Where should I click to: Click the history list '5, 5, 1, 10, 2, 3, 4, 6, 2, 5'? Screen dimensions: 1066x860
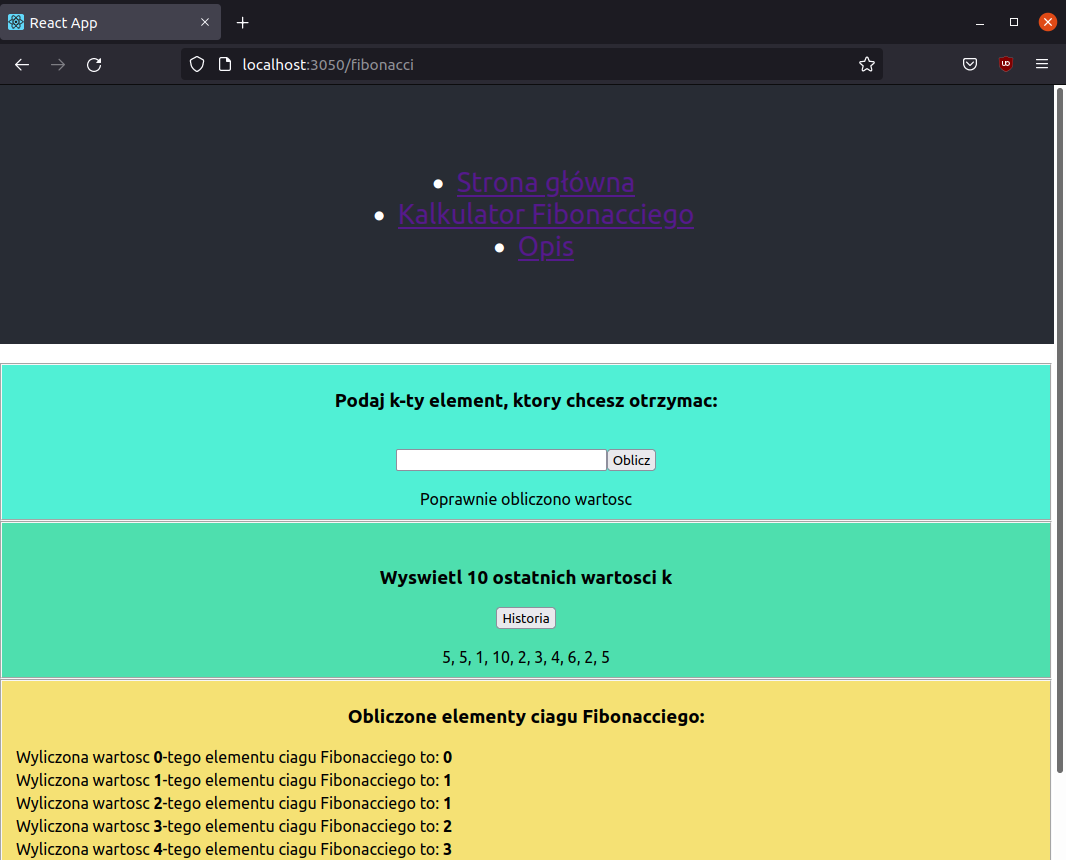(526, 657)
